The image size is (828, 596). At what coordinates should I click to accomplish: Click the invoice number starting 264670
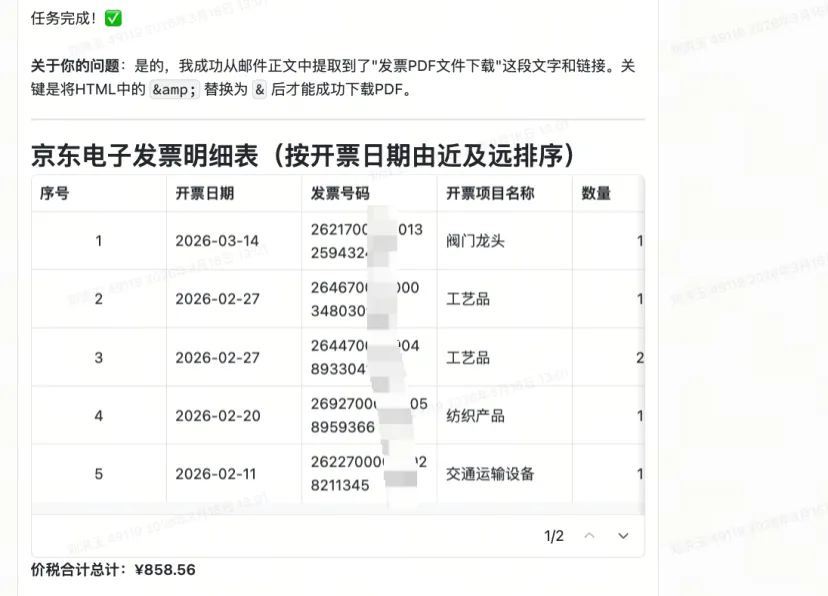tap(365, 299)
